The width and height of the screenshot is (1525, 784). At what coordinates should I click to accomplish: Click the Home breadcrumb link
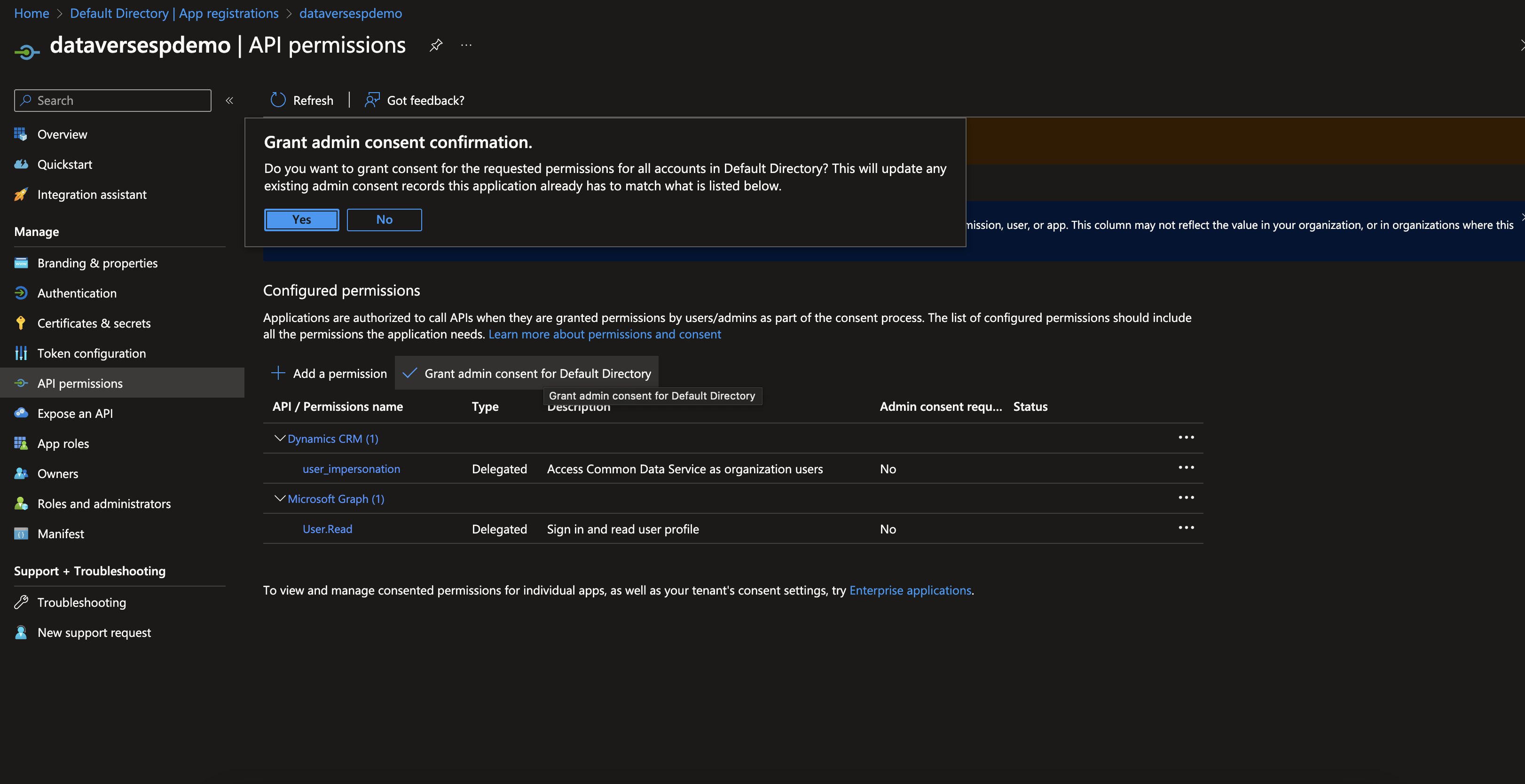(31, 13)
